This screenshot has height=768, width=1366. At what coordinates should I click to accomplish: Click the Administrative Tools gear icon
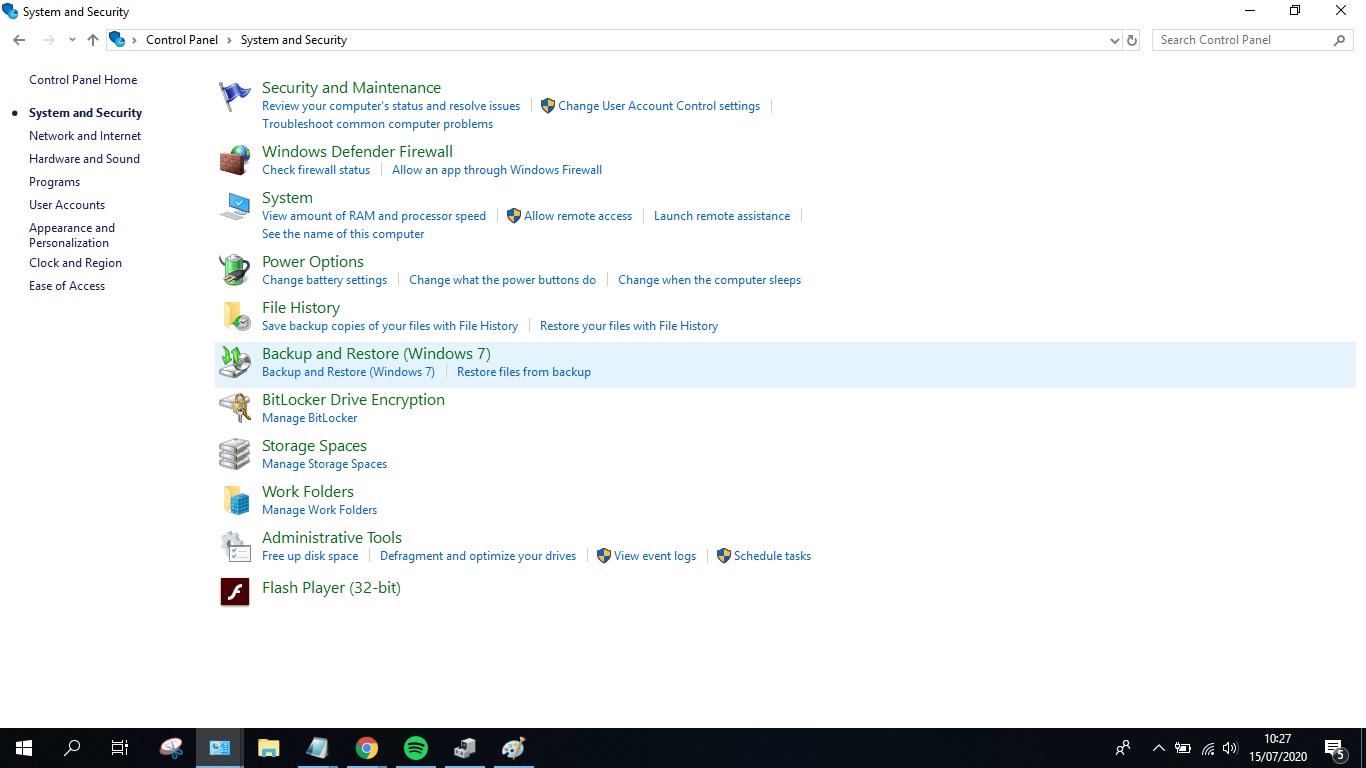click(235, 546)
